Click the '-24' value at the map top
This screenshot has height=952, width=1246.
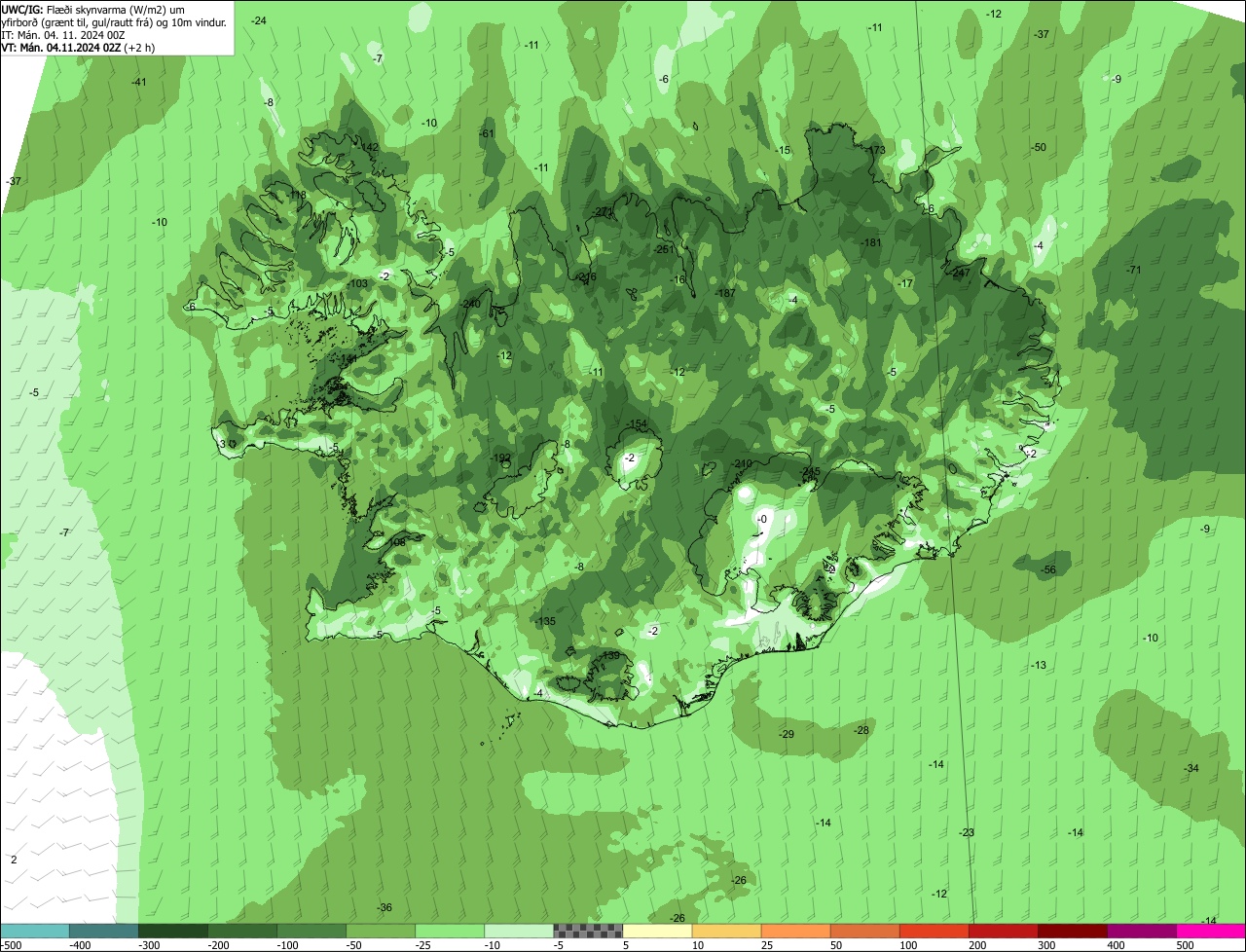point(259,20)
